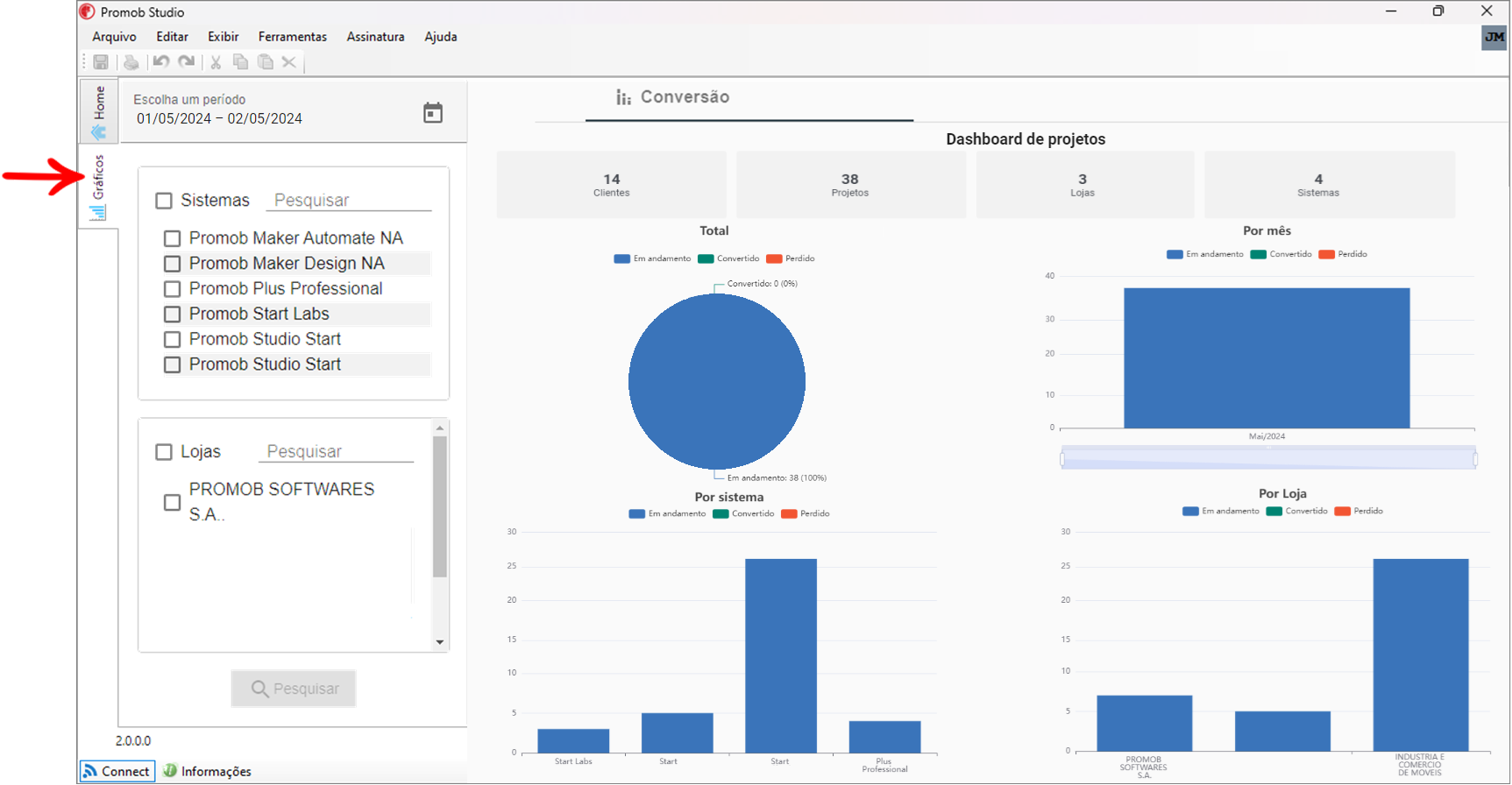Click the Lojas list scroll down arrow

440,642
